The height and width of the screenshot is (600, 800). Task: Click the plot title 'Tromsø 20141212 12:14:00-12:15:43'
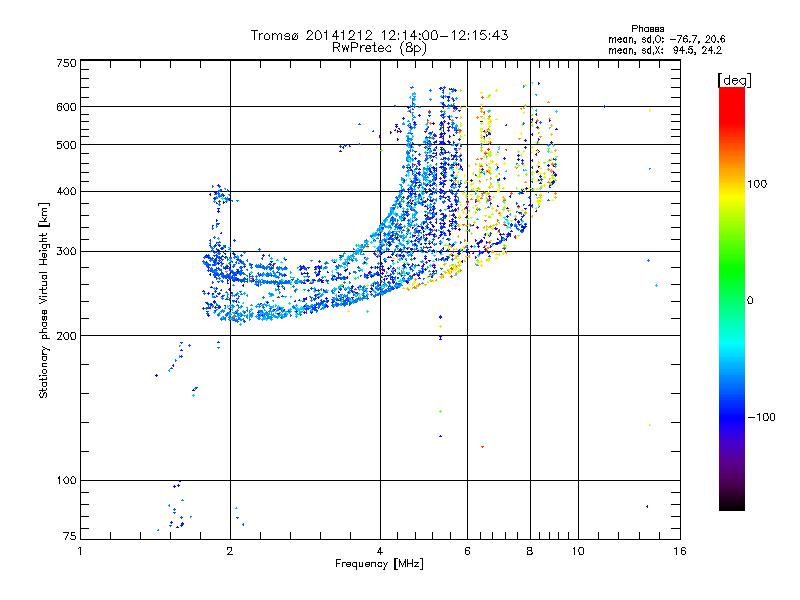(379, 35)
